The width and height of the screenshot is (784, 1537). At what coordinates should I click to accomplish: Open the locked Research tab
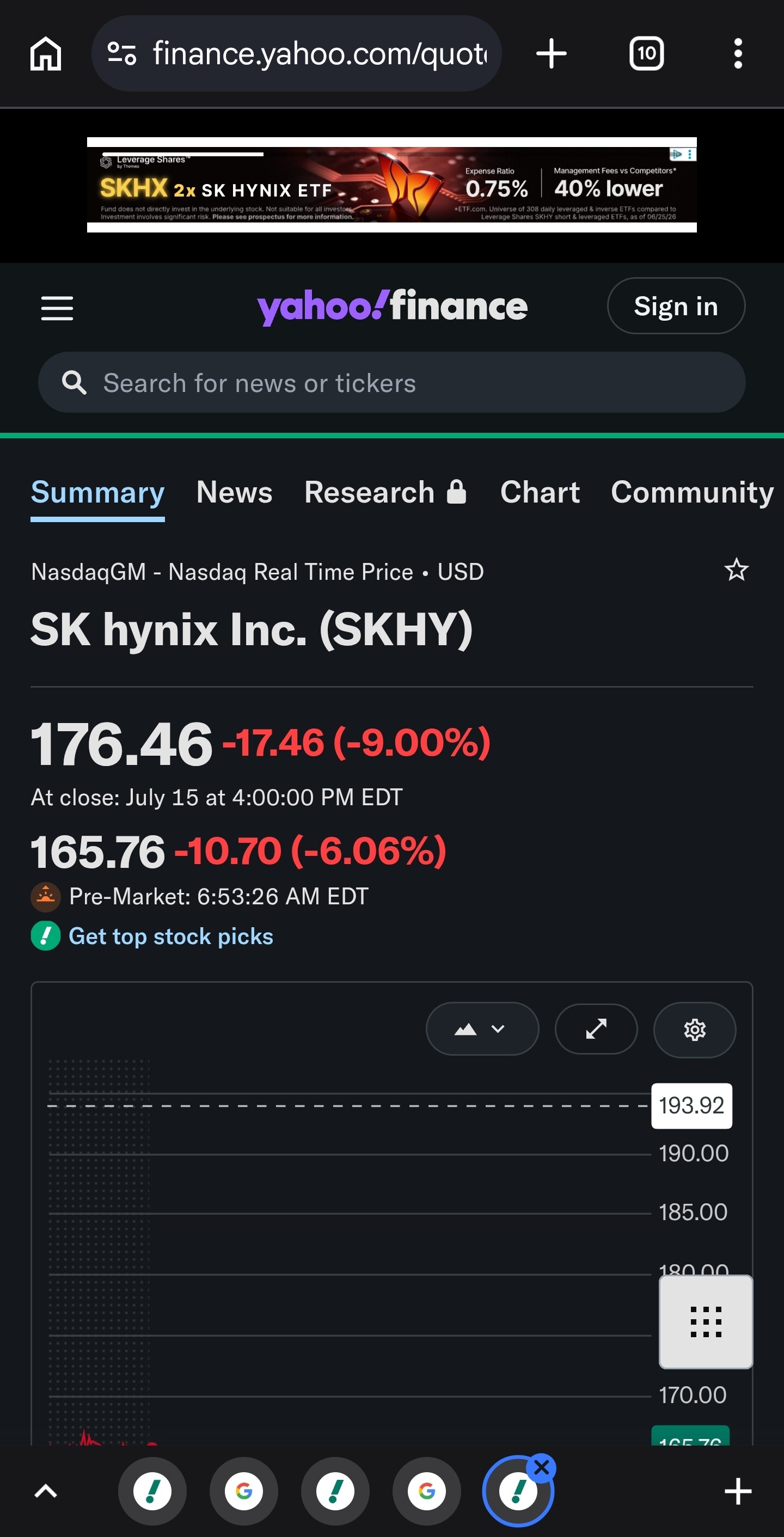[x=385, y=492]
